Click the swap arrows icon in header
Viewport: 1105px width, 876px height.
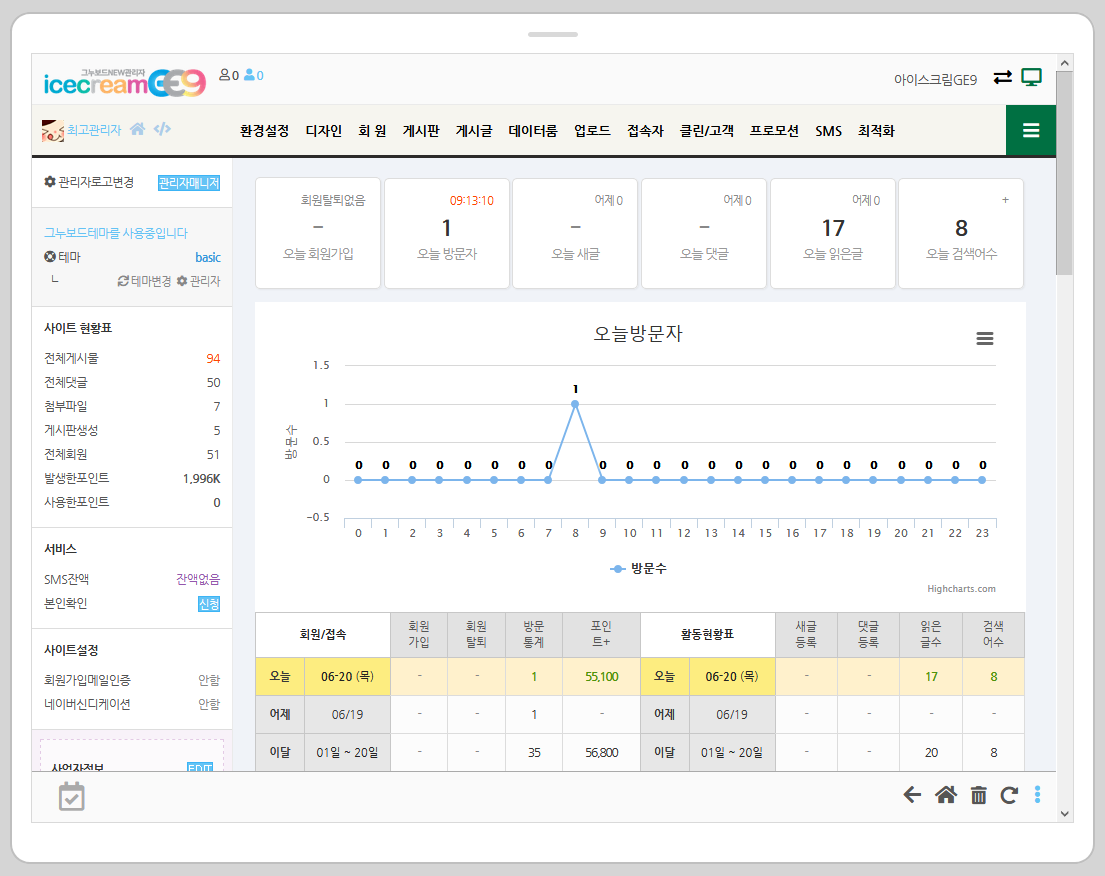(1002, 77)
